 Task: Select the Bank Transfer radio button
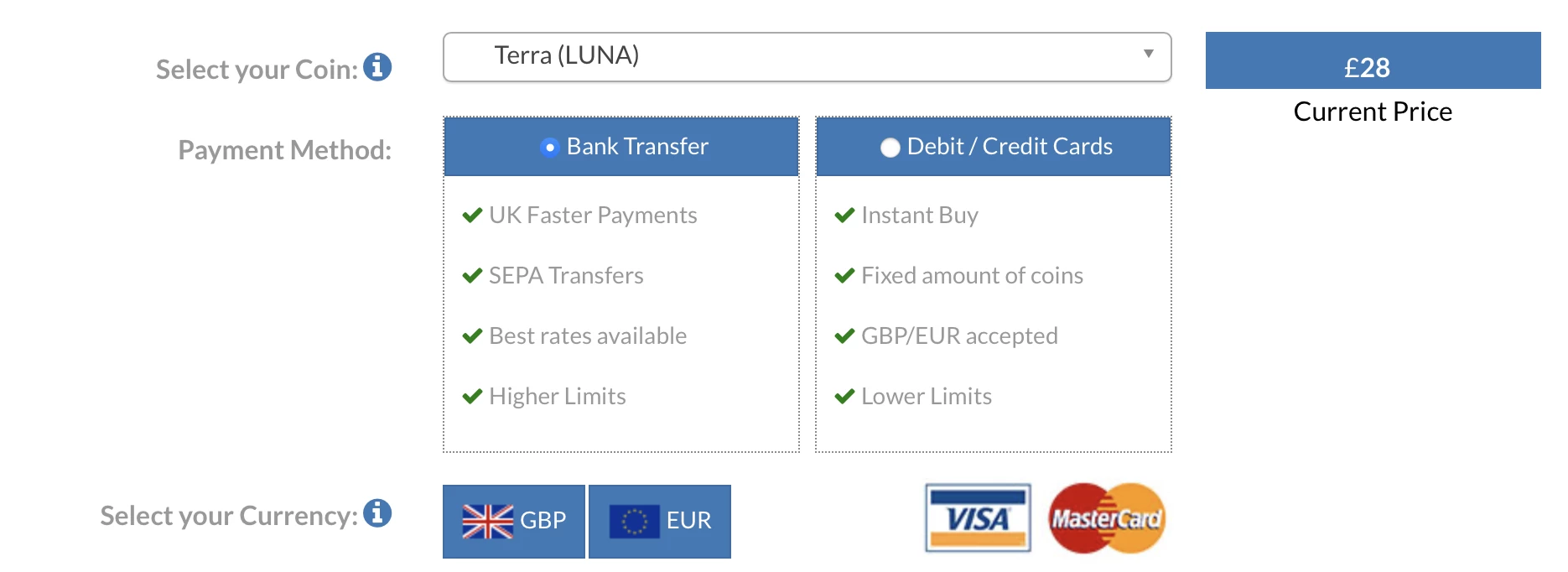pos(550,148)
